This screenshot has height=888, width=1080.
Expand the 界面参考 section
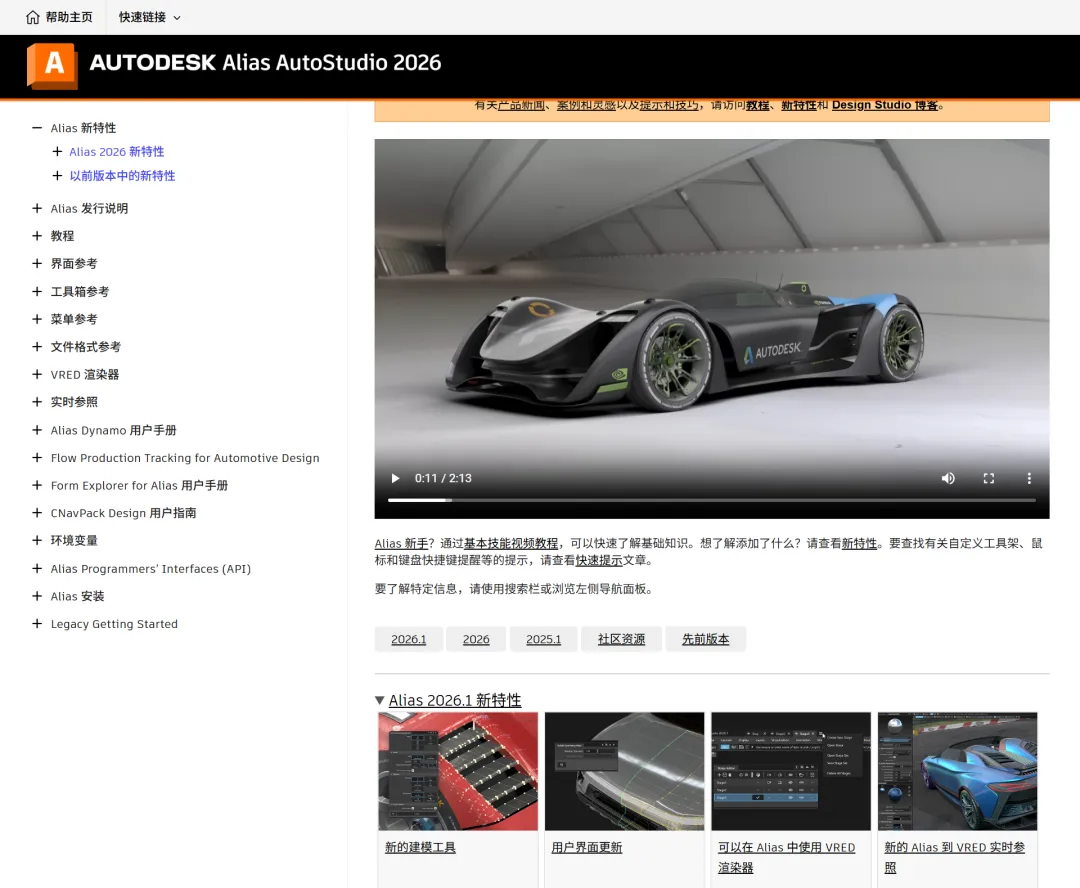[x=37, y=263]
